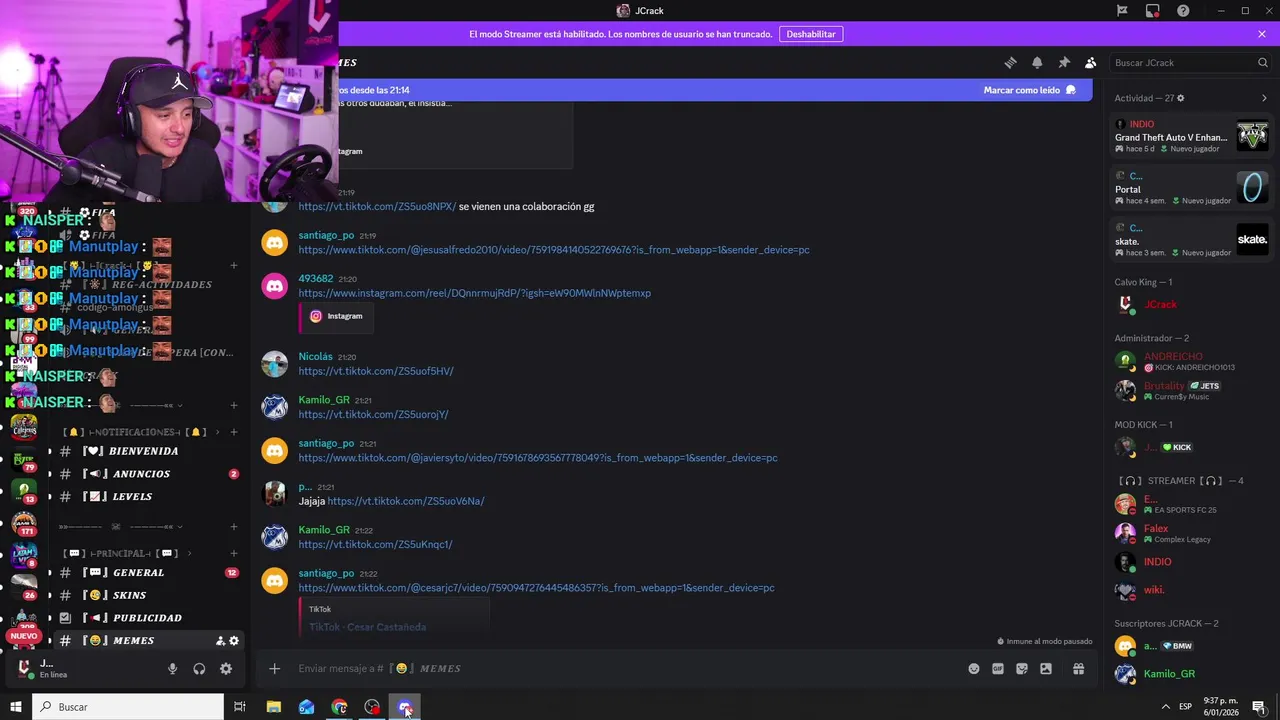1280x720 pixels.
Task: Create channel in PRINCIPAL with plus
Action: (x=233, y=553)
